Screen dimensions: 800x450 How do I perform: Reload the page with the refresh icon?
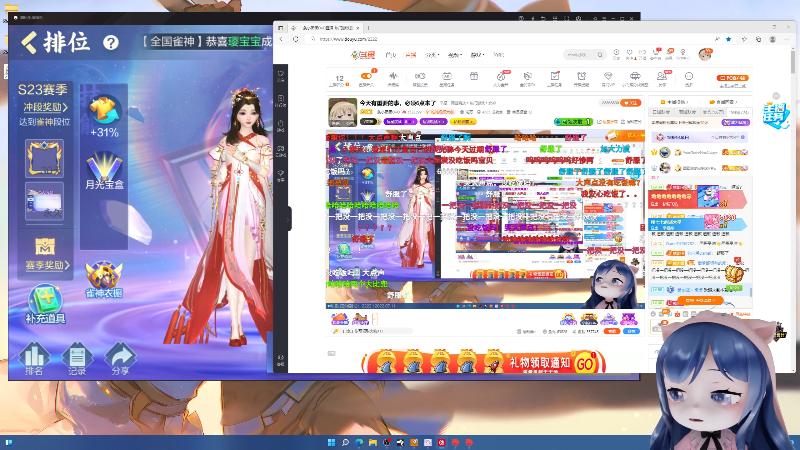point(295,39)
